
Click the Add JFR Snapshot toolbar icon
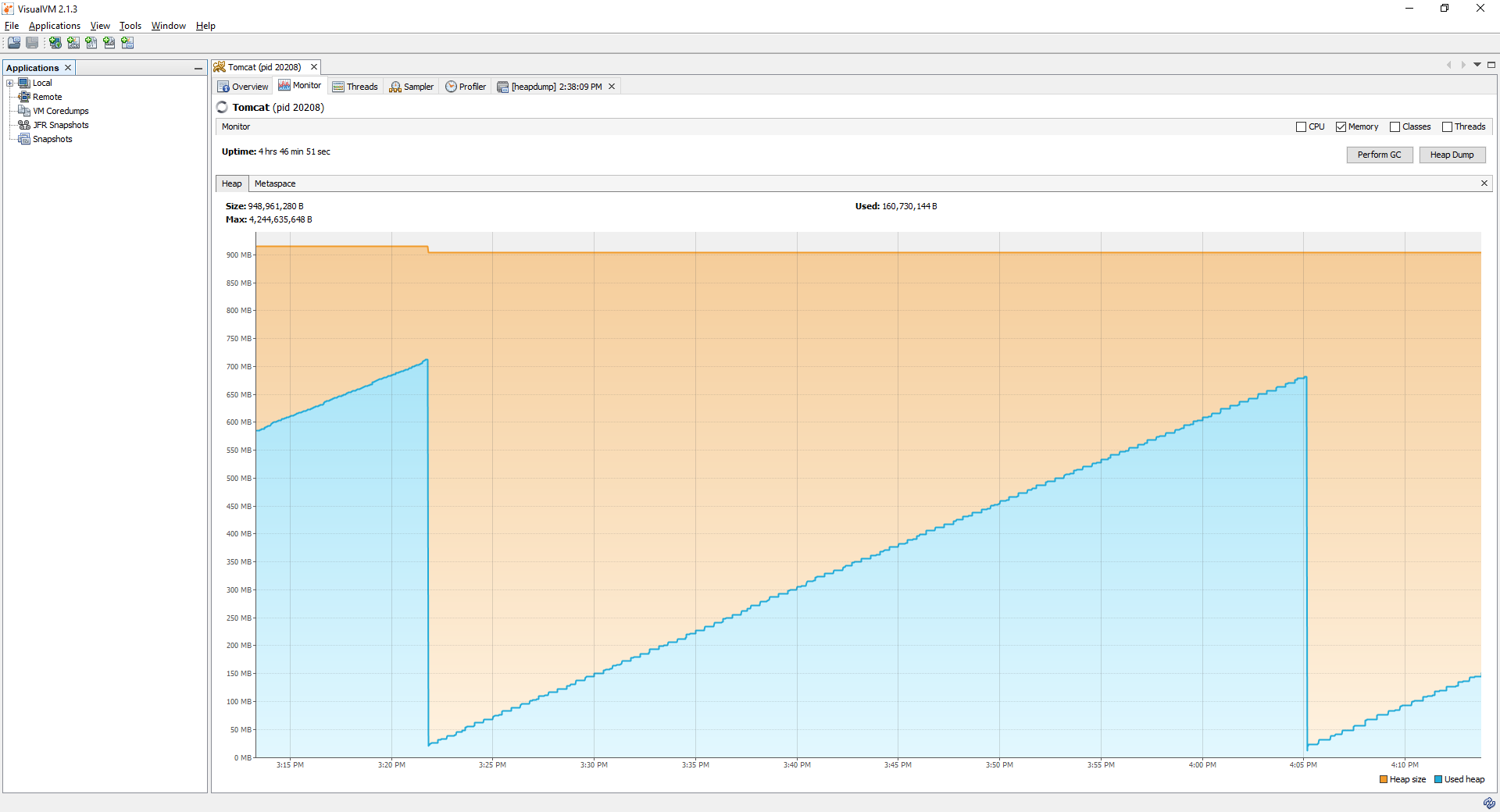click(109, 43)
